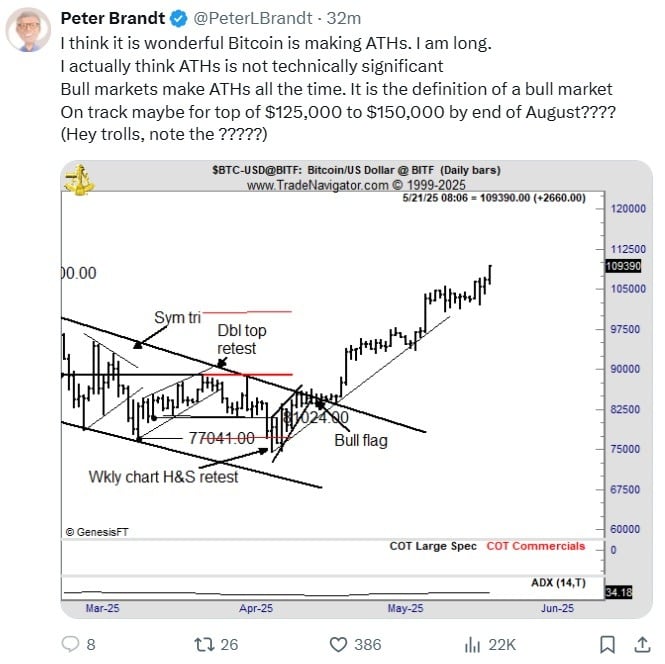Image resolution: width=665 pixels, height=664 pixels.
Task: Open the share upload icon
Action: [643, 644]
